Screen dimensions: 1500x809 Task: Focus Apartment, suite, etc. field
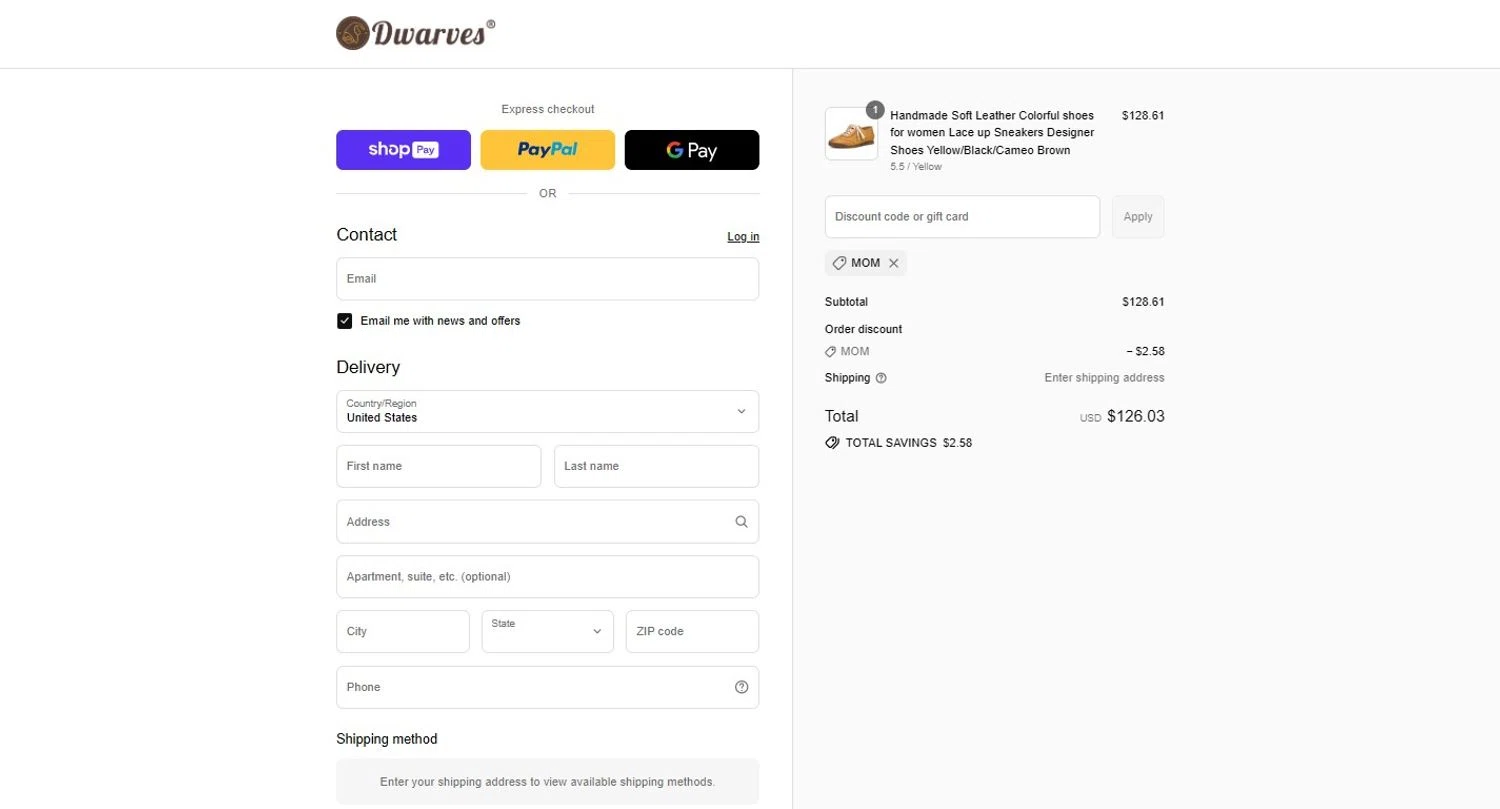coord(547,577)
